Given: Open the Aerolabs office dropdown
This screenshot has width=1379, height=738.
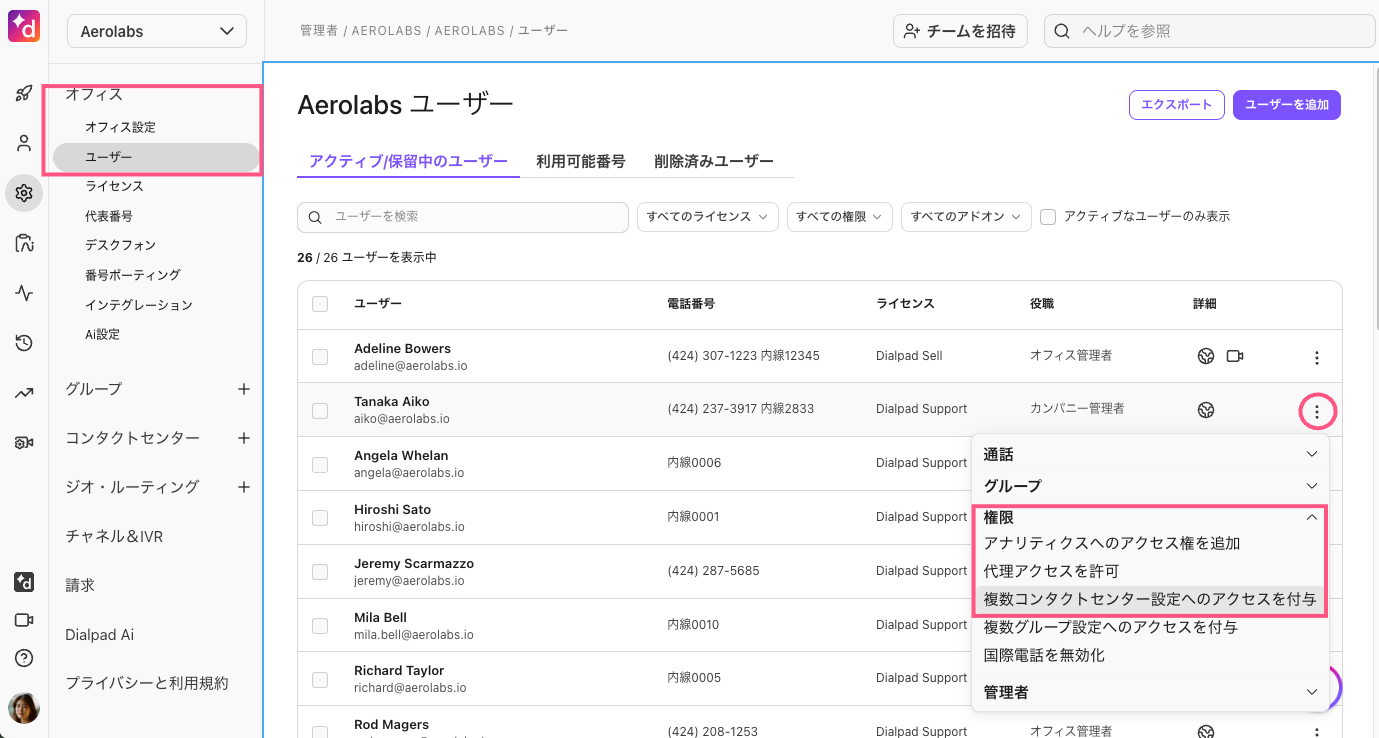Looking at the screenshot, I should click(157, 31).
